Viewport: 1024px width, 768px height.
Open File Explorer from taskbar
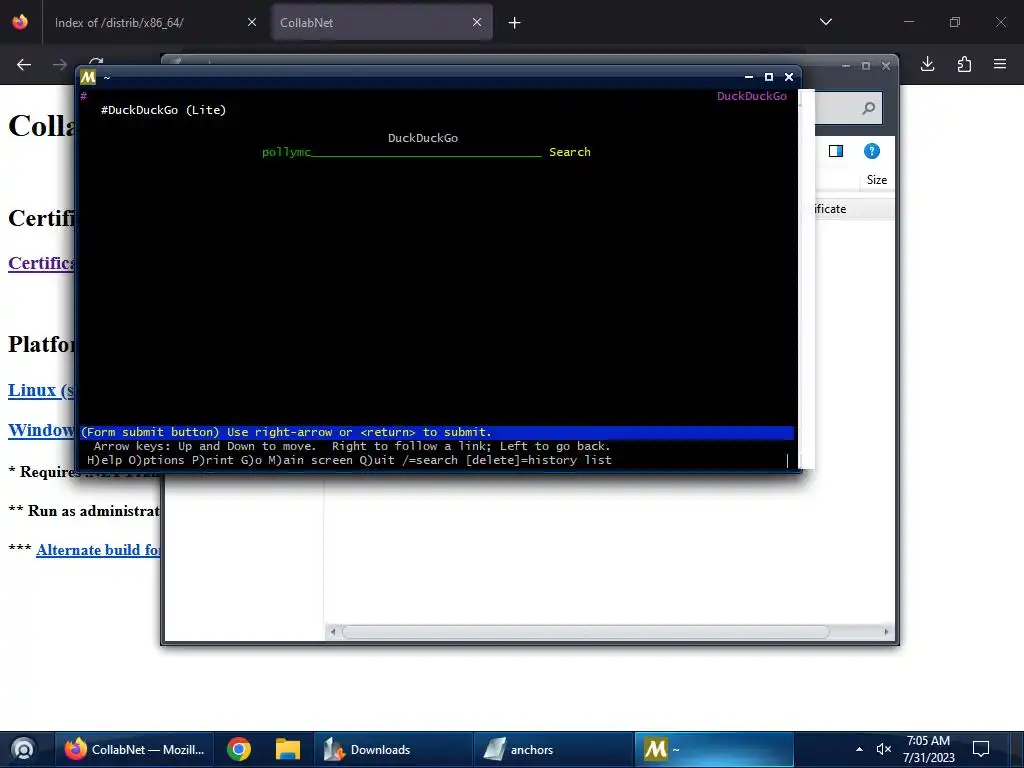coord(287,750)
